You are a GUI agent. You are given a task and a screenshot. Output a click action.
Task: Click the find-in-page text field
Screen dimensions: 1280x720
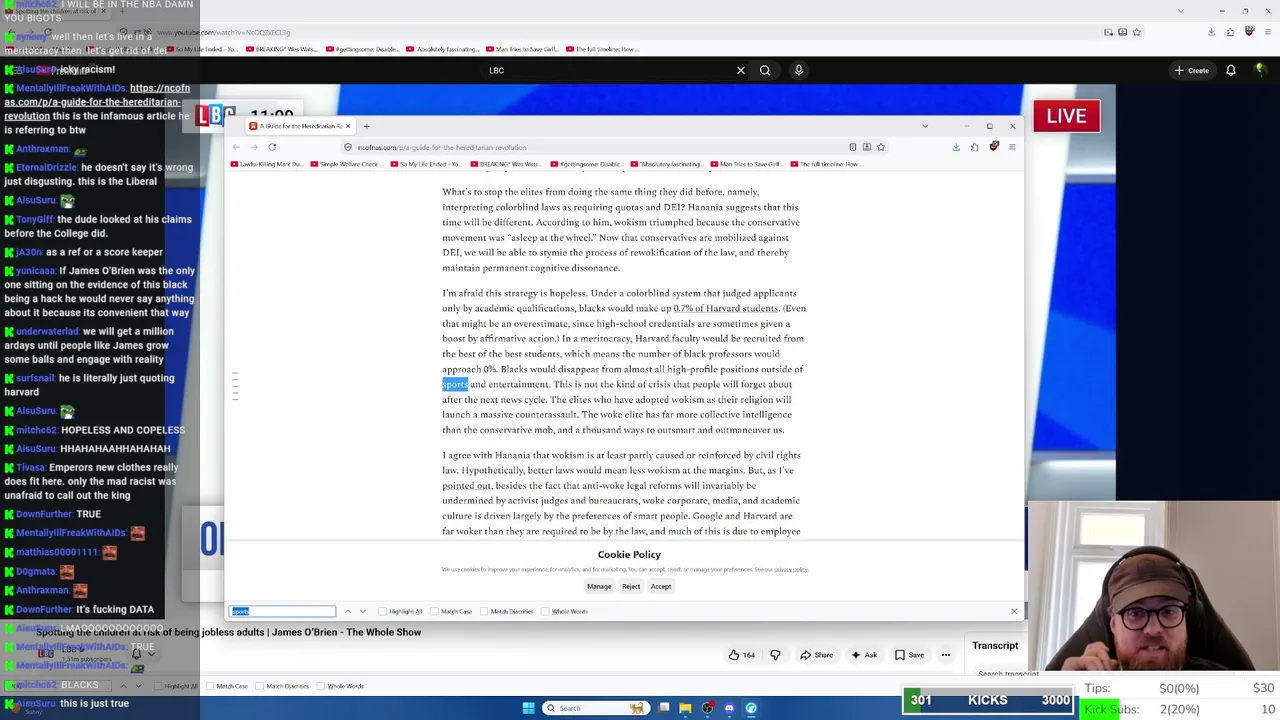(x=283, y=611)
